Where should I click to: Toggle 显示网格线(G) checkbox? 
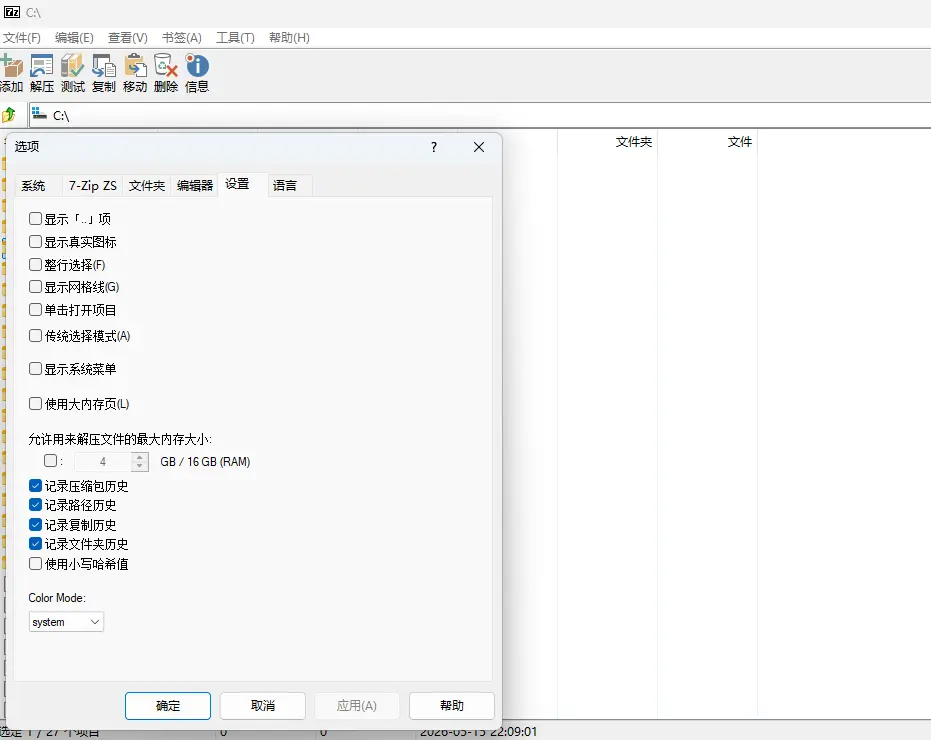[x=35, y=287]
